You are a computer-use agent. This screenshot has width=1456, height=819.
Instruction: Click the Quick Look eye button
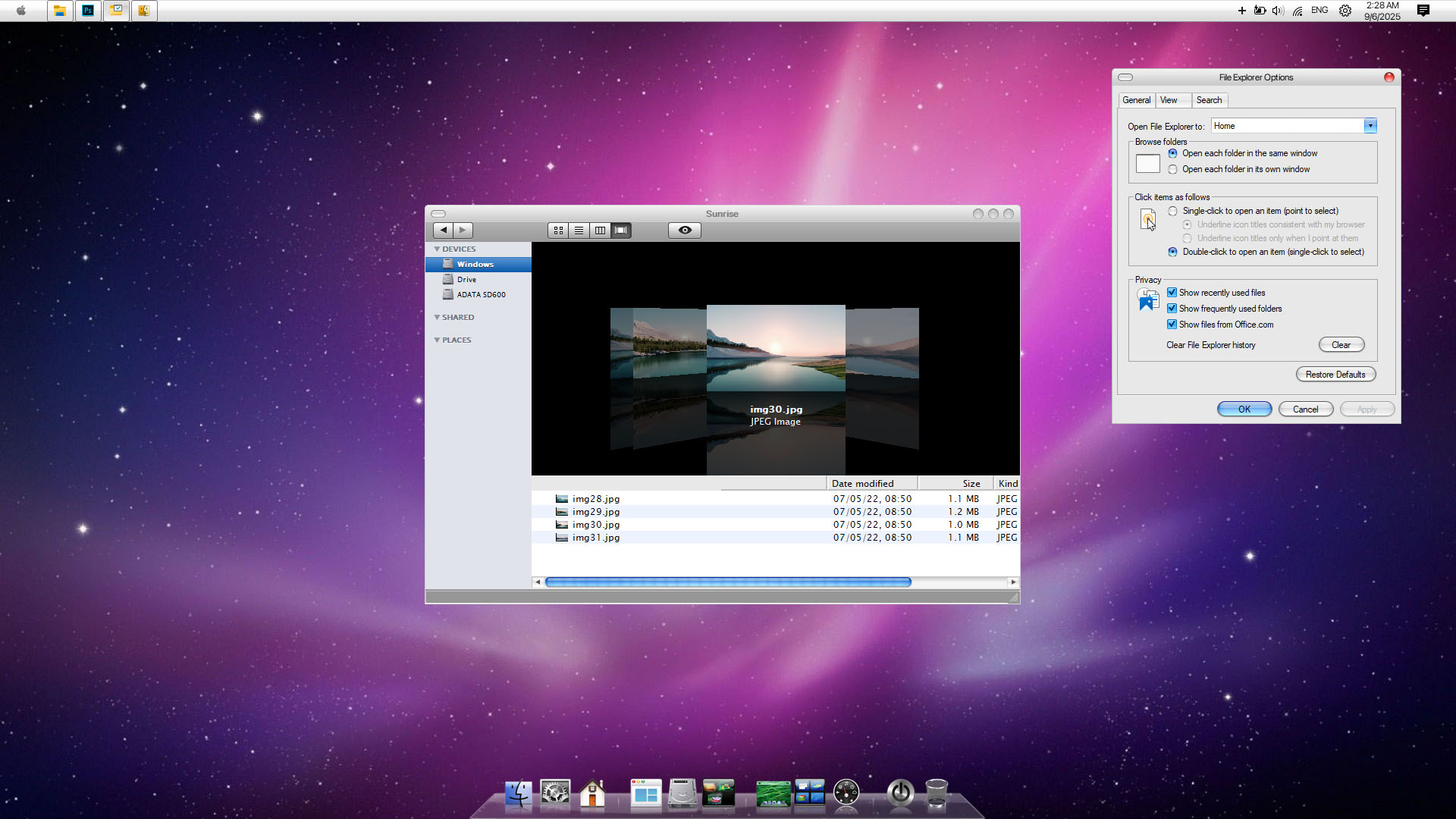pyautogui.click(x=684, y=231)
